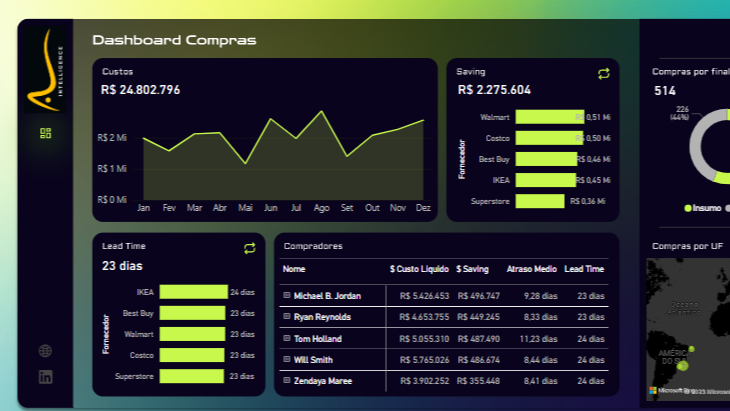The image size is (730, 411).
Task: Expand the Ryan Reynolds row
Action: (x=287, y=317)
